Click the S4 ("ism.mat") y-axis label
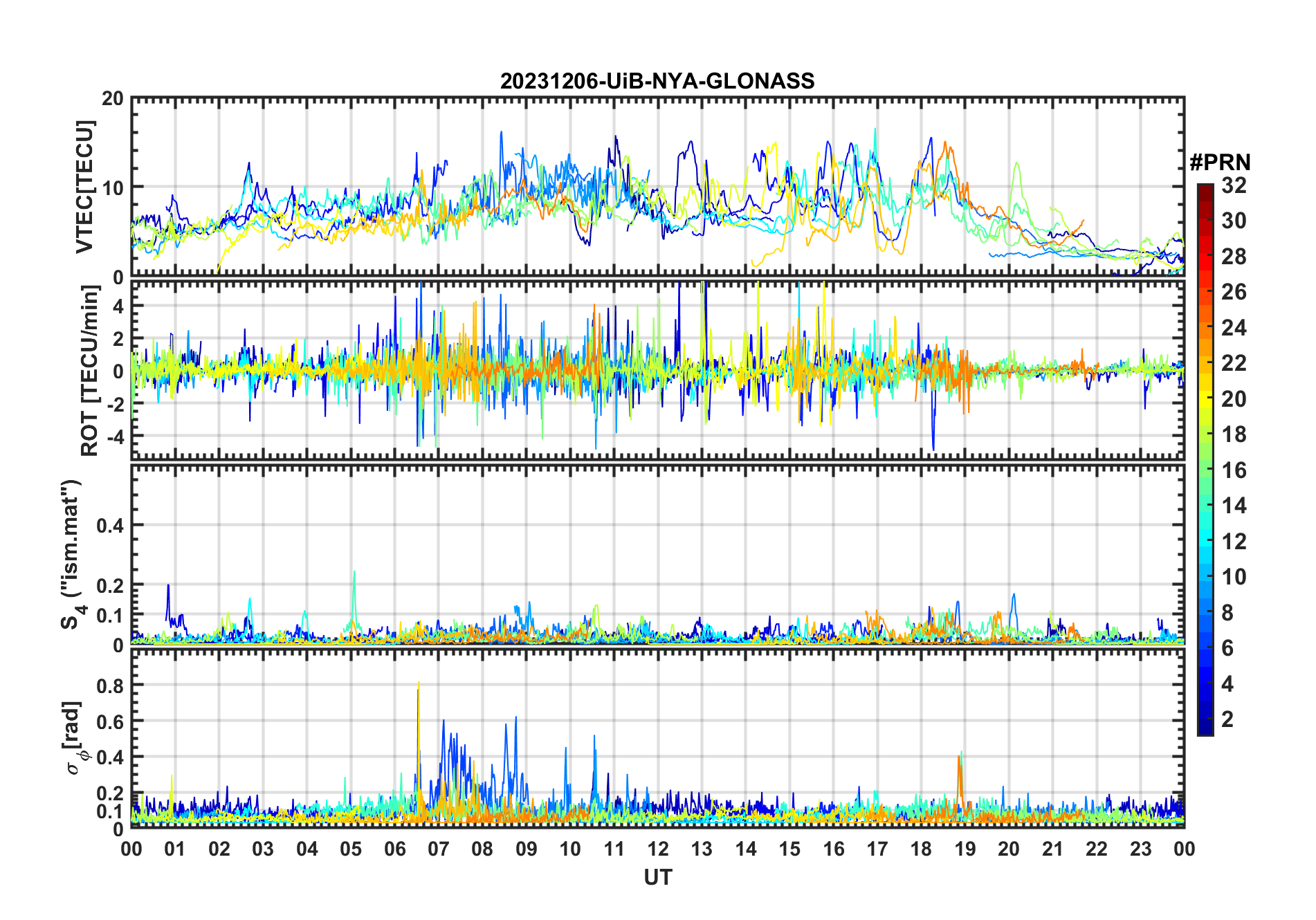This screenshot has width=1316, height=920. tap(72, 555)
